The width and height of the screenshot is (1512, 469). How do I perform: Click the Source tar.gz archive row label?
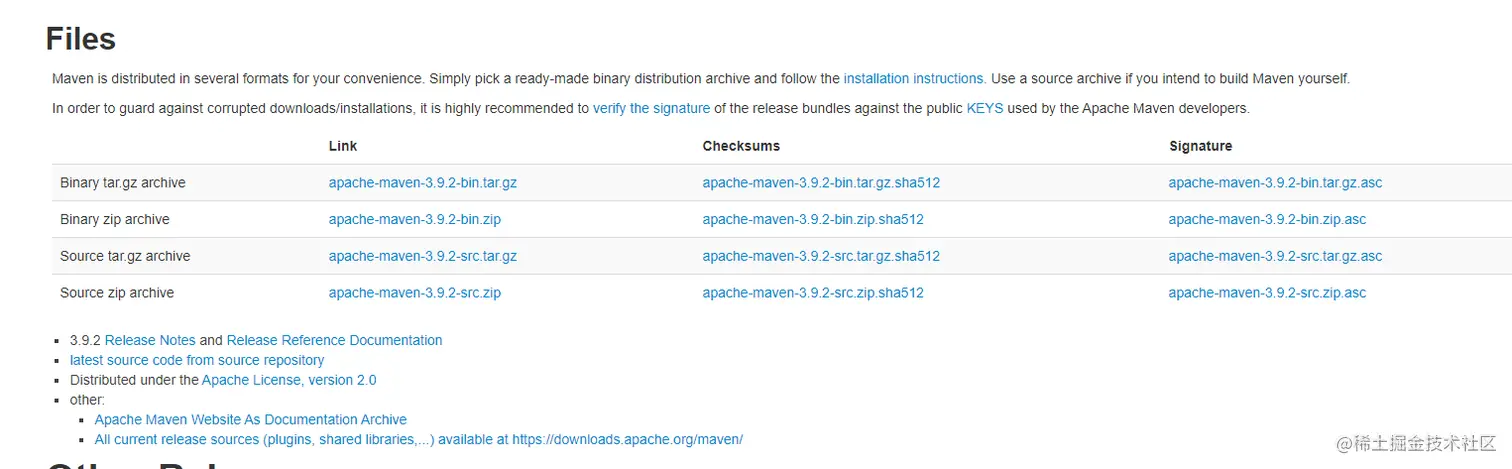pyautogui.click(x=125, y=256)
